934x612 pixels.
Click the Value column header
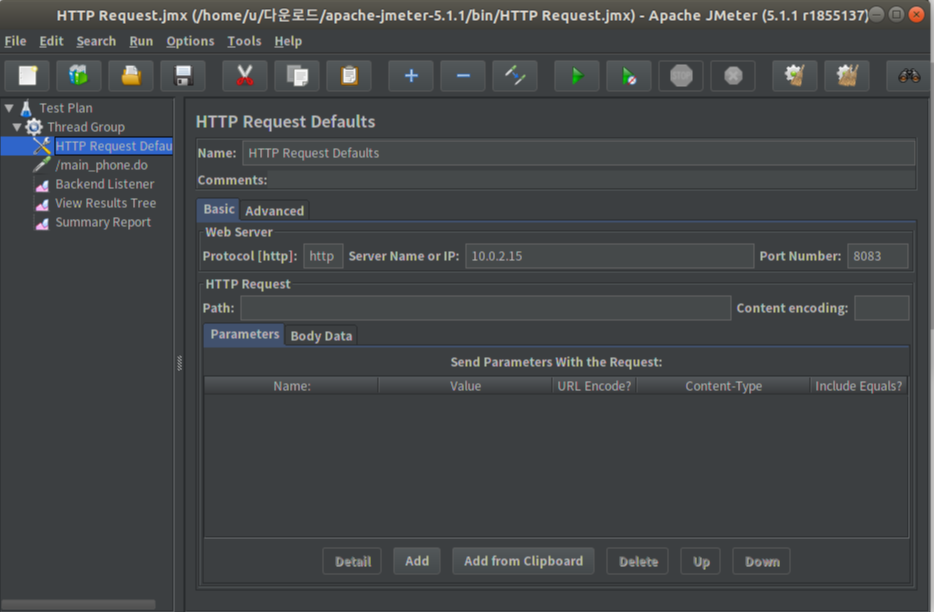coord(465,386)
